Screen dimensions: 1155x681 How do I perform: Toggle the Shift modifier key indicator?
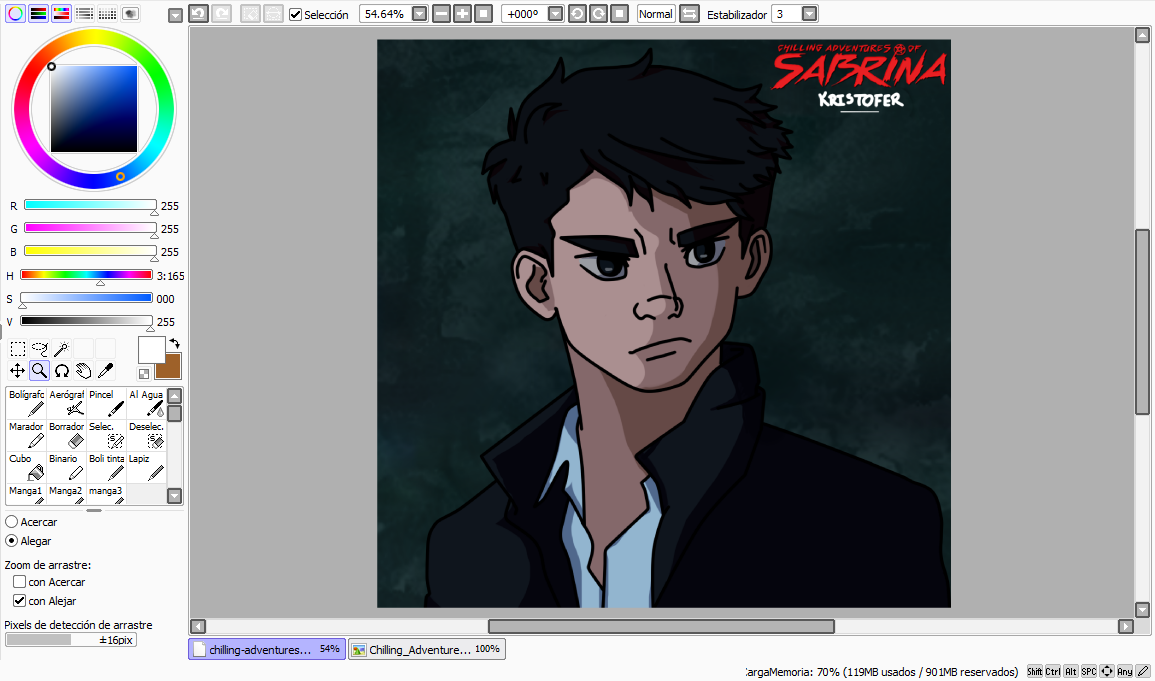click(1035, 671)
